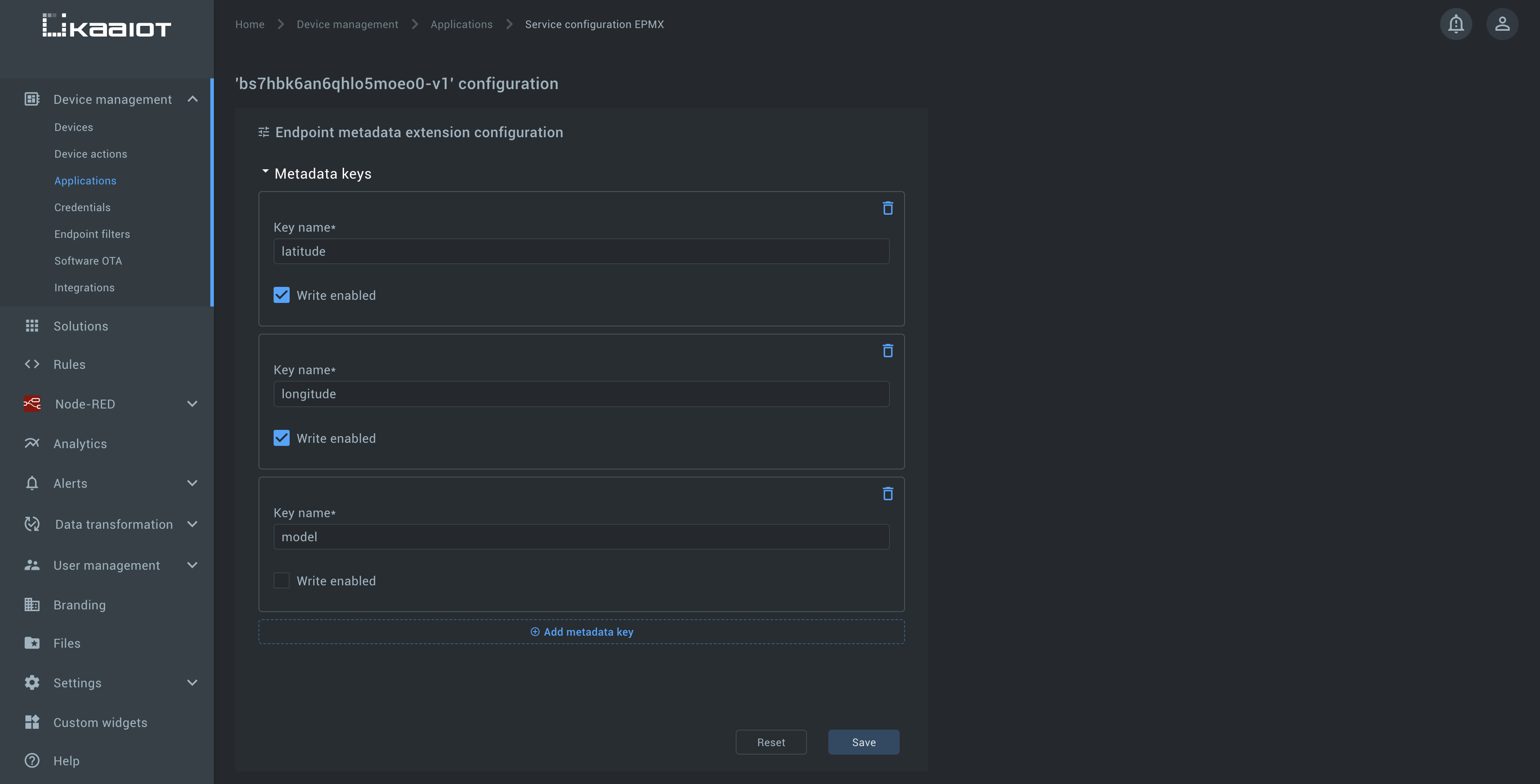
Task: Click the Service configuration EPMX breadcrumb
Action: 594,24
